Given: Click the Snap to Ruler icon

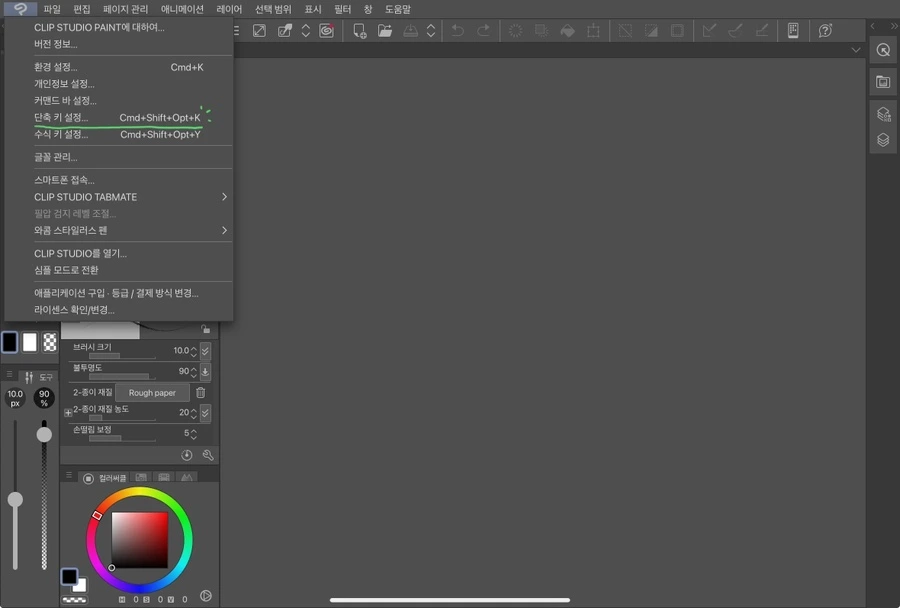Looking at the screenshot, I should coord(709,30).
